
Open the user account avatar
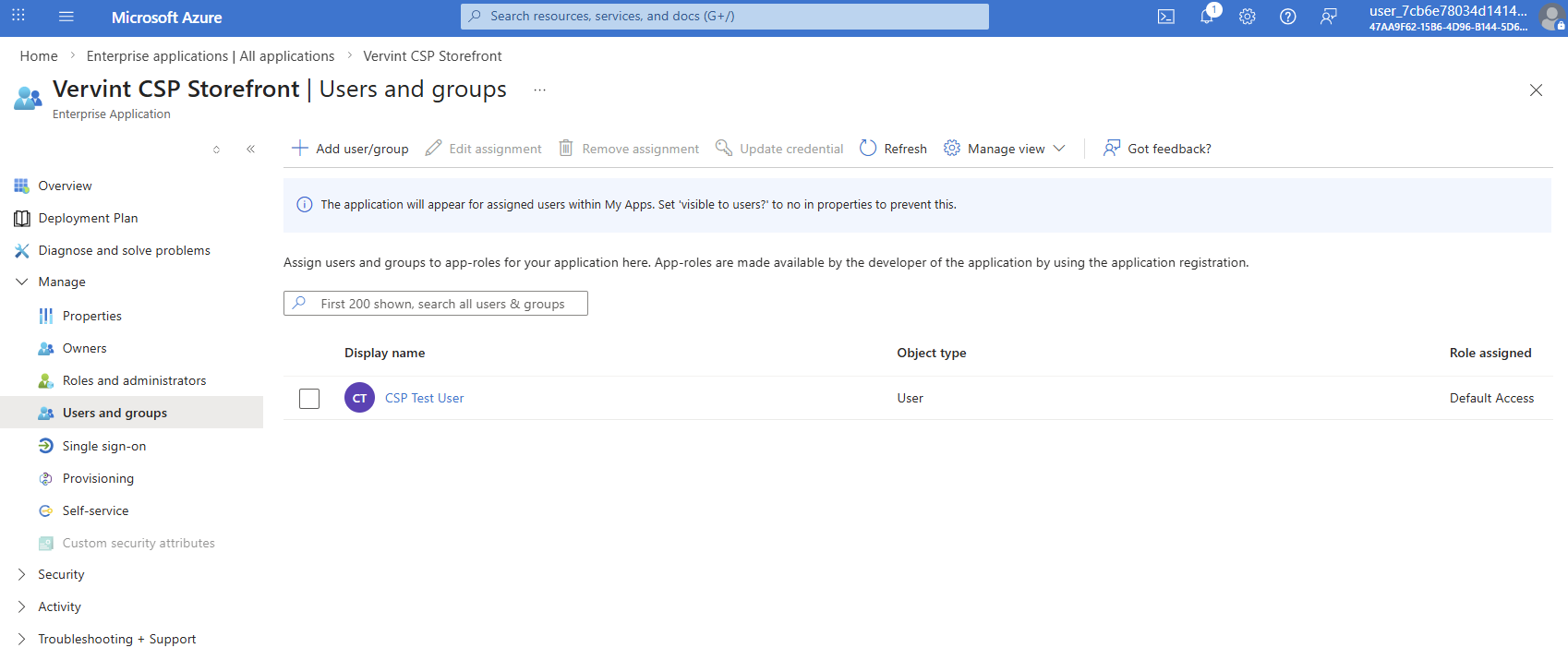click(x=1552, y=17)
